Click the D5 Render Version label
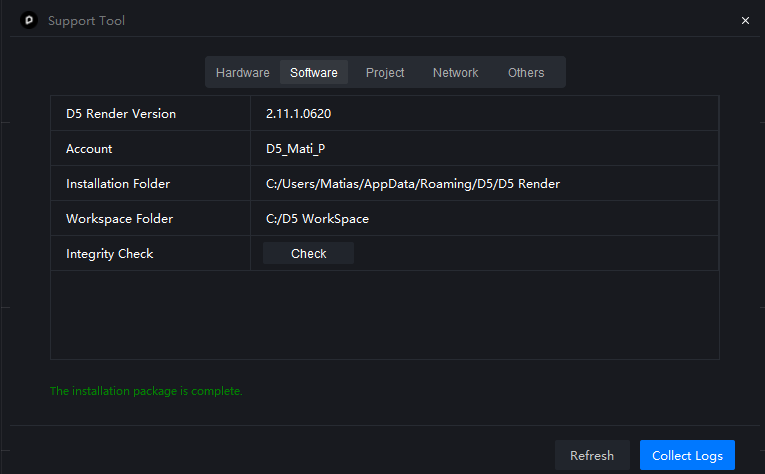 click(x=121, y=114)
